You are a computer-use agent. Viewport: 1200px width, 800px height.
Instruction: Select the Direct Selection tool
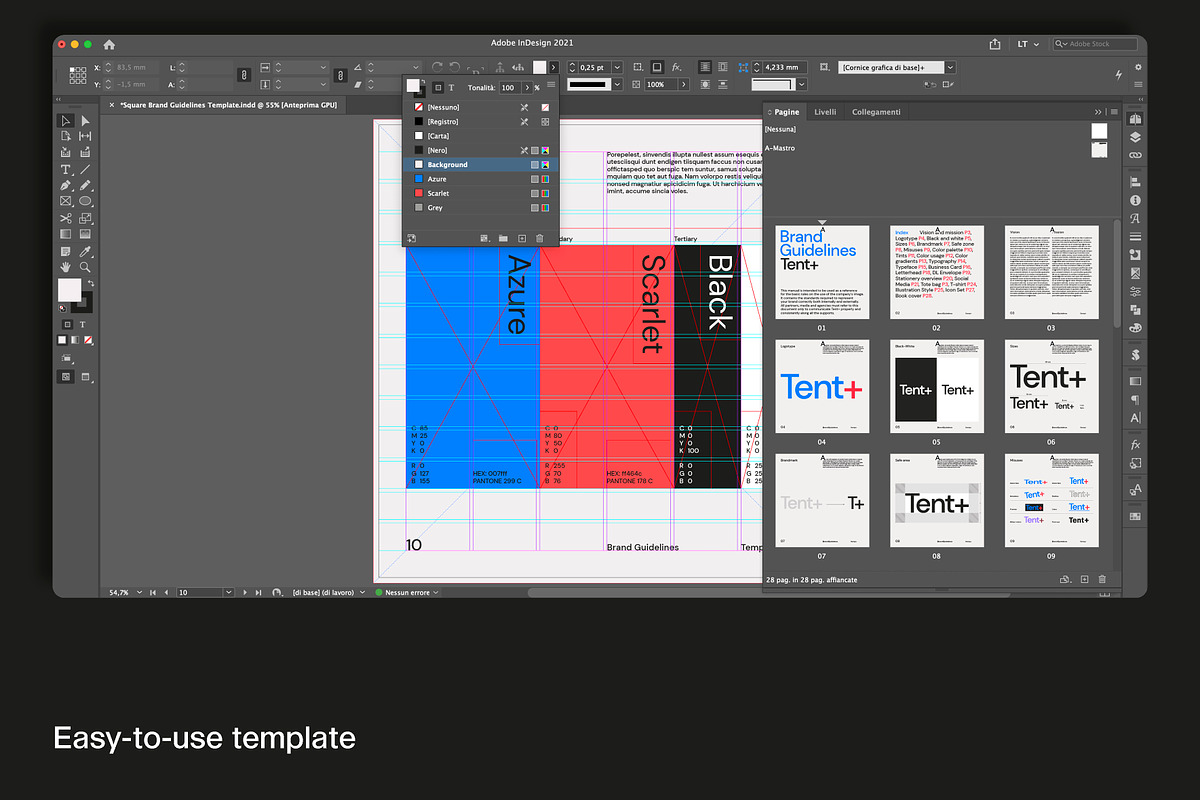[x=86, y=121]
